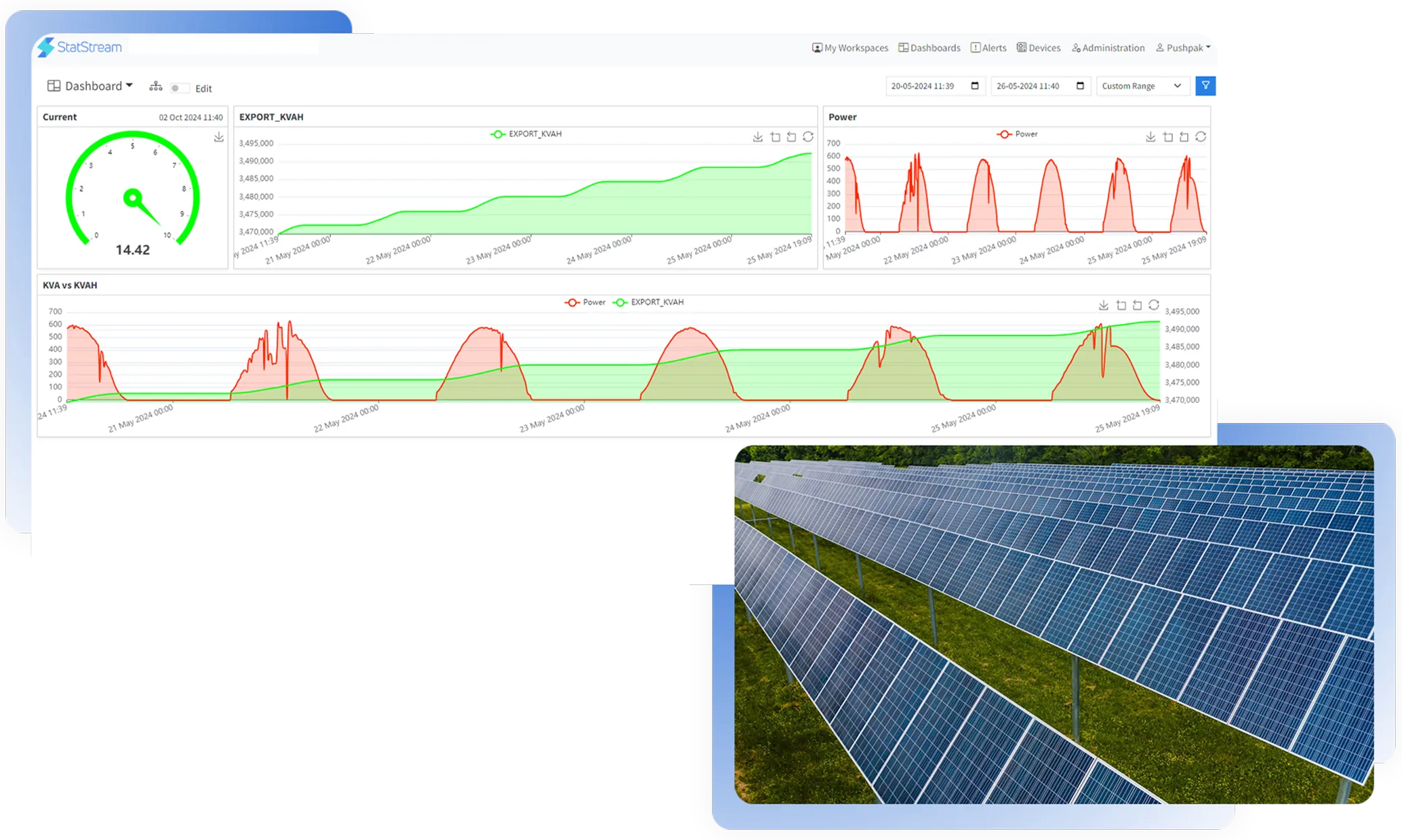Click the KVA vs KVAH widget title
The image size is (1402, 840).
point(70,285)
